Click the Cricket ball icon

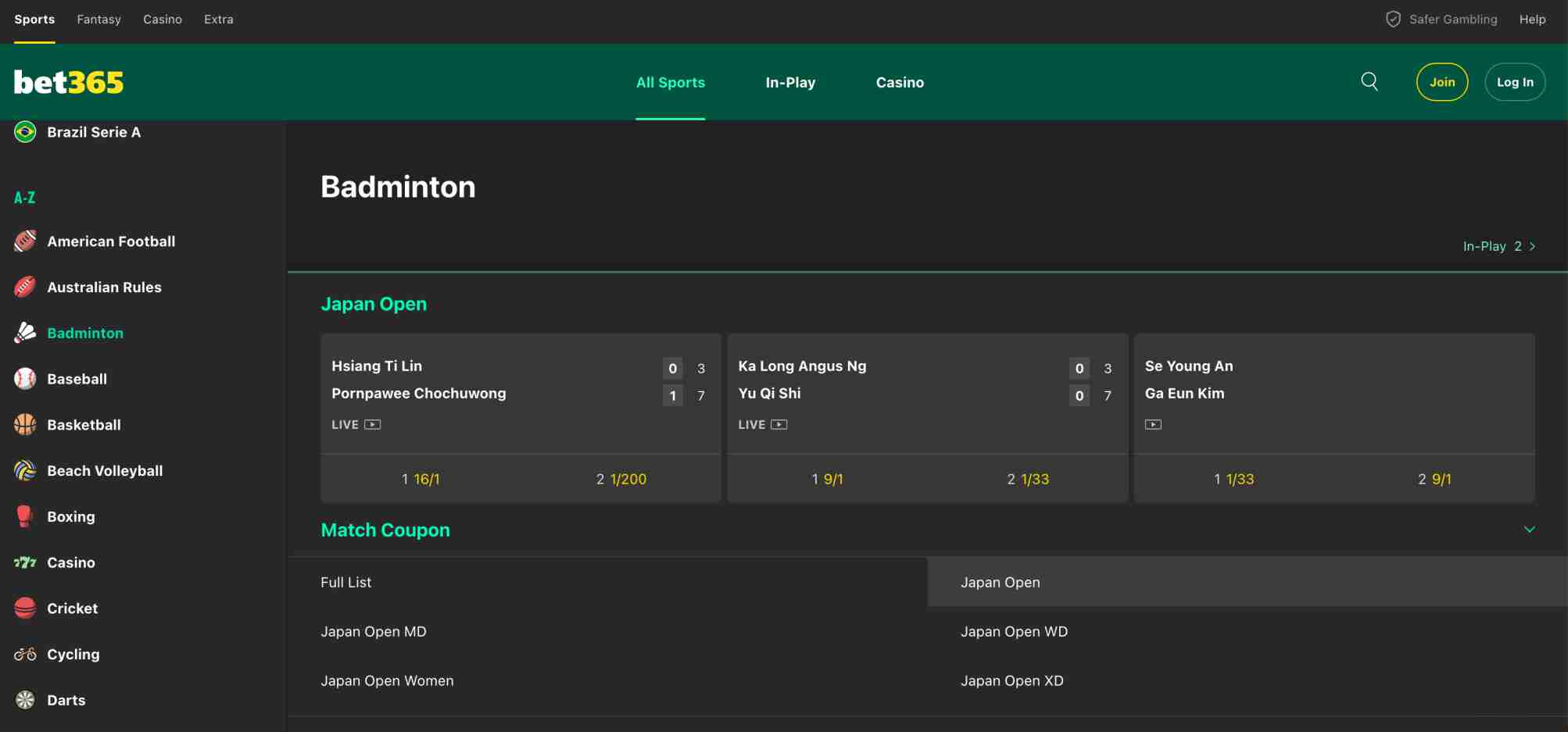click(x=25, y=609)
